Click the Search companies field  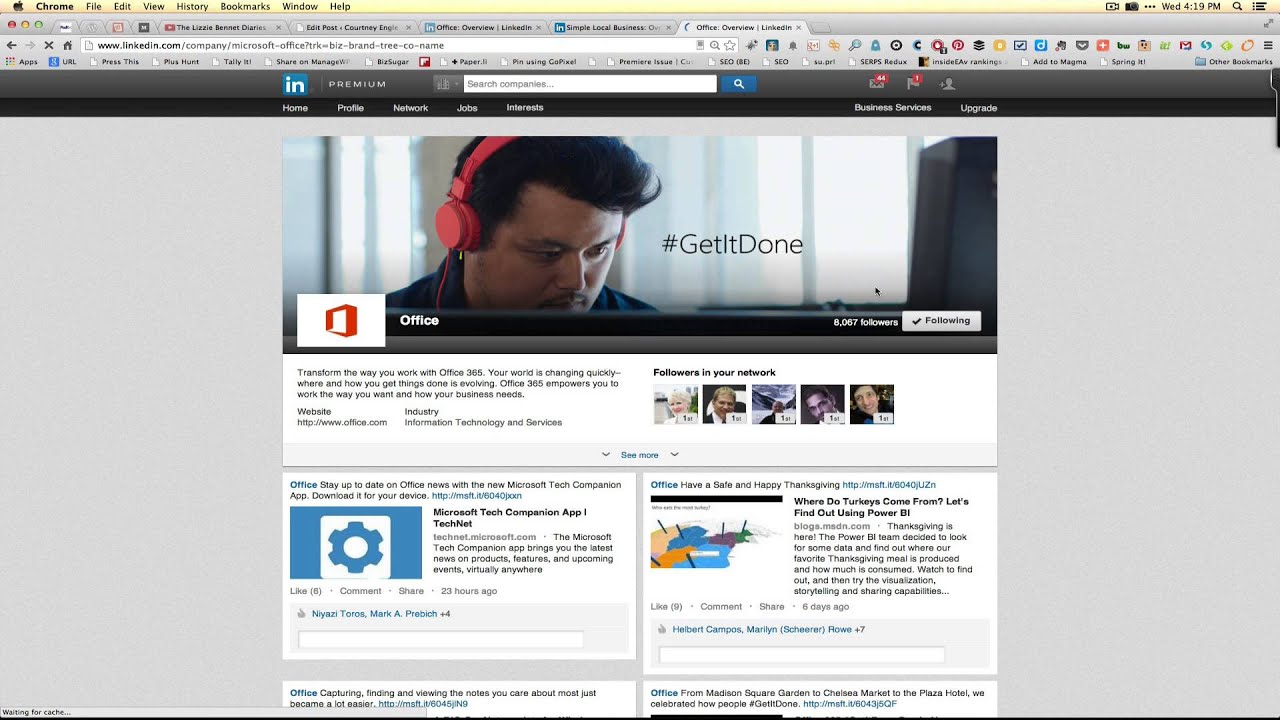pyautogui.click(x=590, y=84)
